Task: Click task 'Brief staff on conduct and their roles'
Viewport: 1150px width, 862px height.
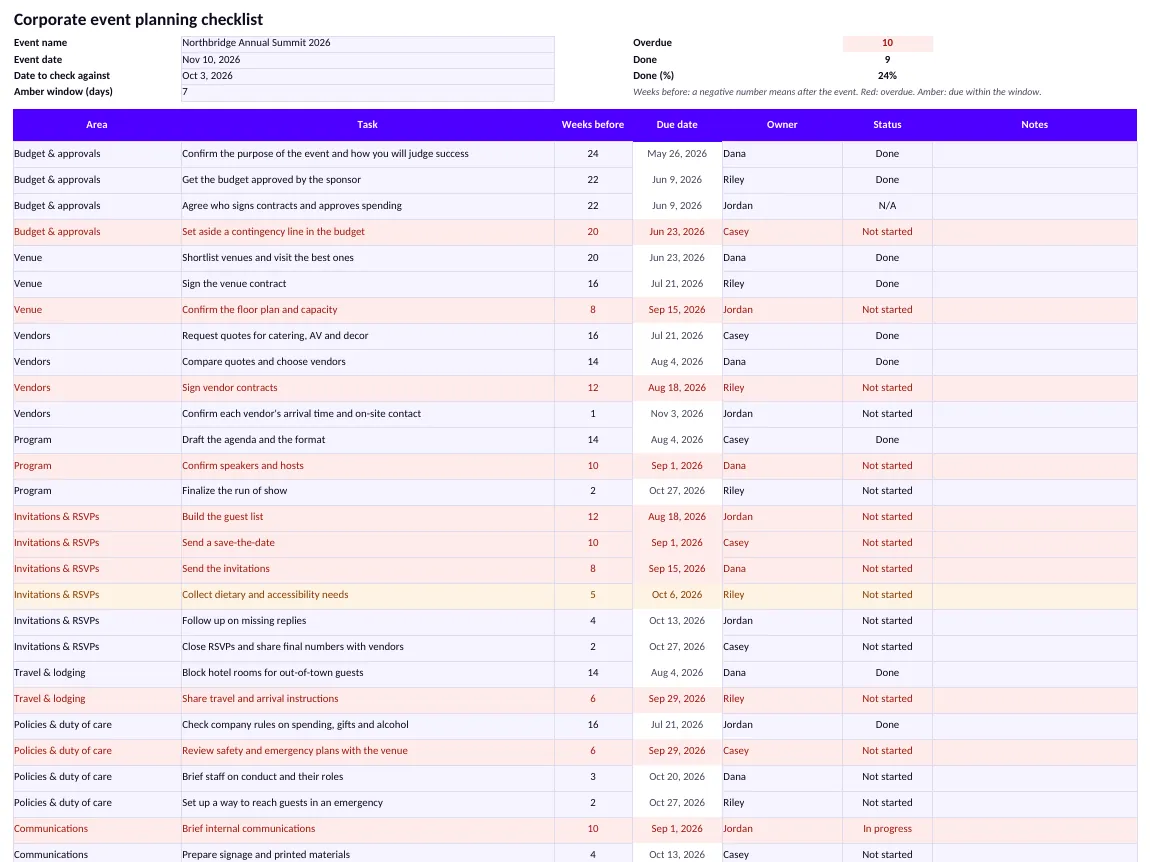Action: [x=367, y=777]
